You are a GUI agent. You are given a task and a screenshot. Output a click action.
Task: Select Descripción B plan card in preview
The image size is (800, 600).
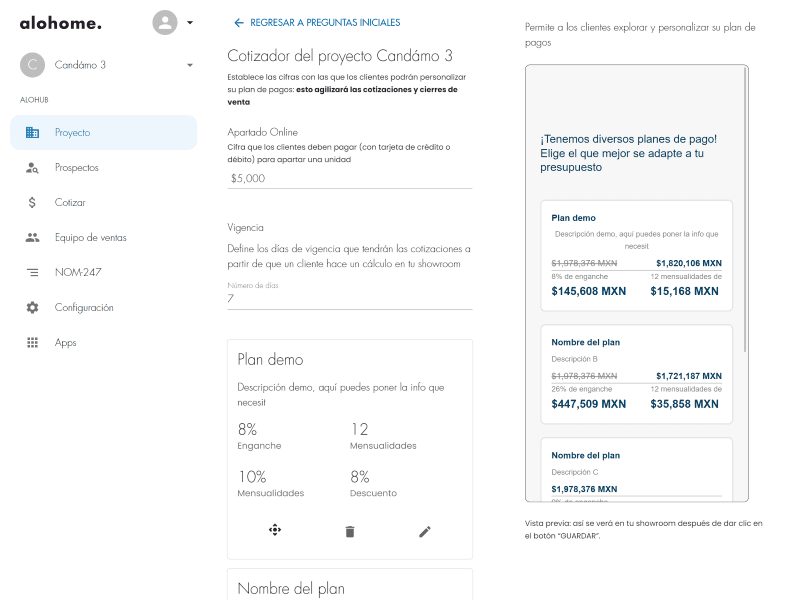coord(636,374)
